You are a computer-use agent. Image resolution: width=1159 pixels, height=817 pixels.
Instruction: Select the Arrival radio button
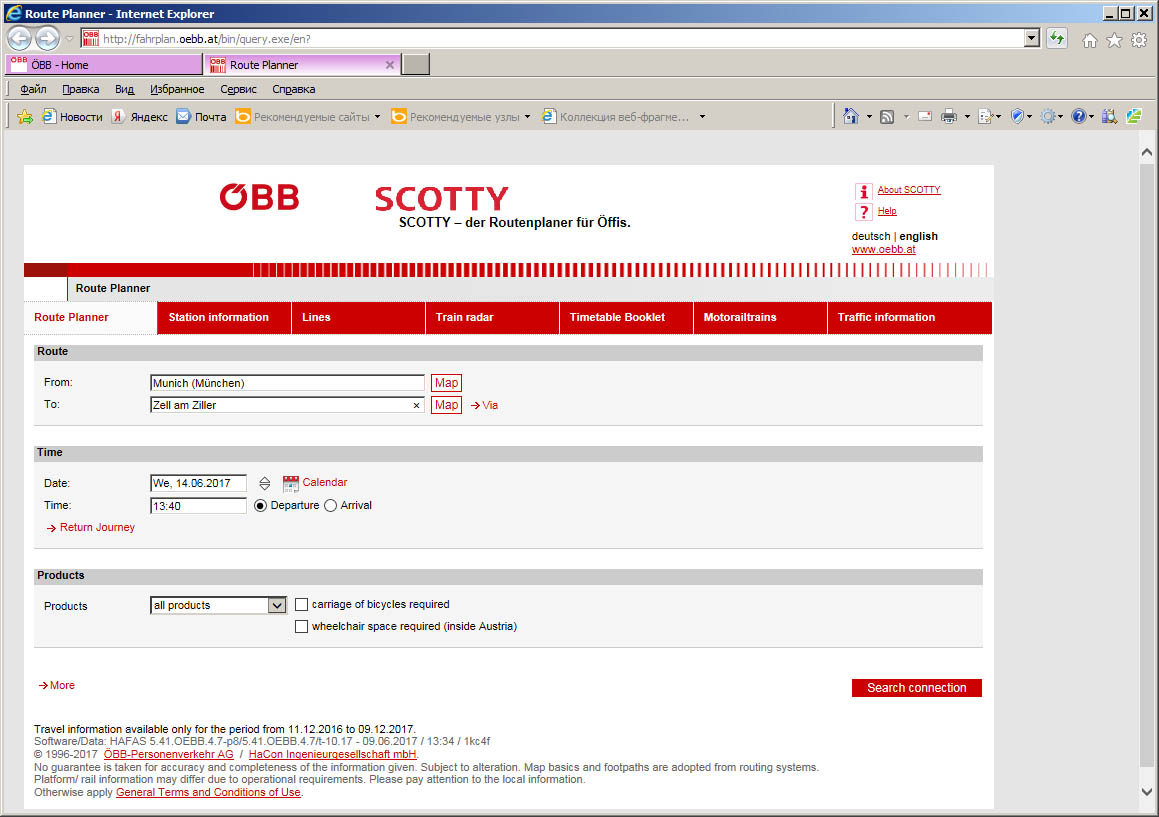[x=330, y=506]
